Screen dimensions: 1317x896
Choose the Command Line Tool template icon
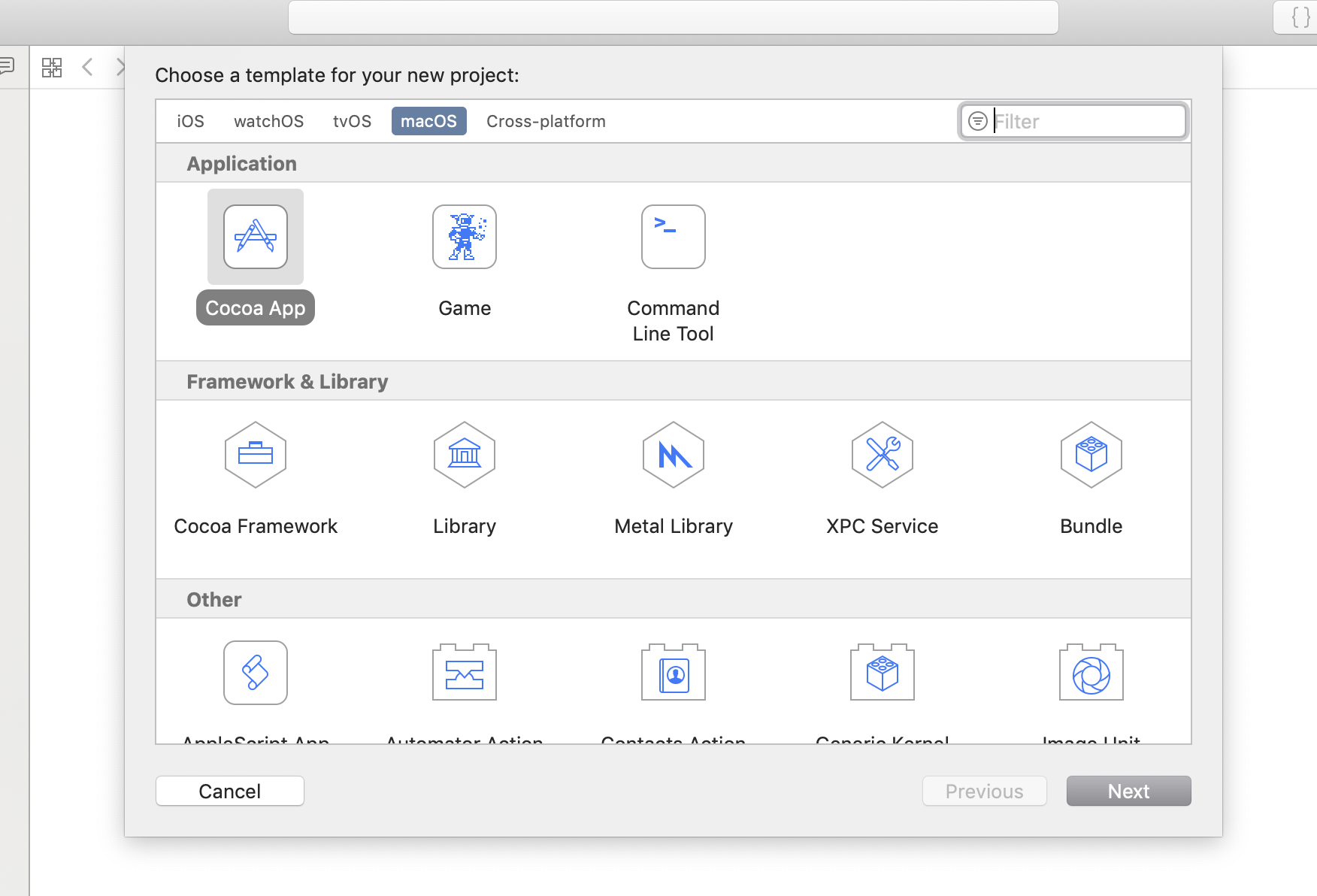[674, 237]
